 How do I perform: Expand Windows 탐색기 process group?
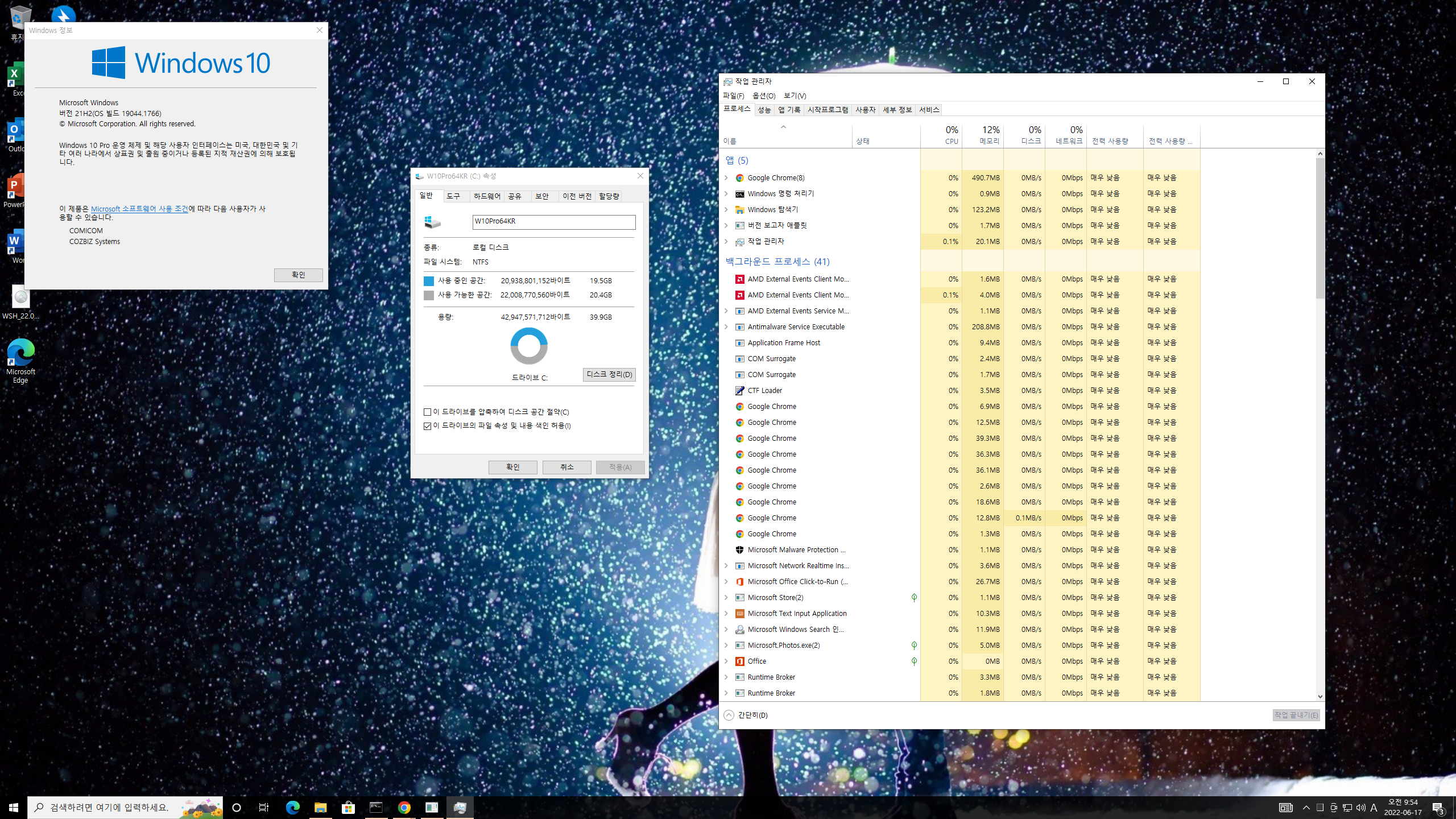point(726,210)
